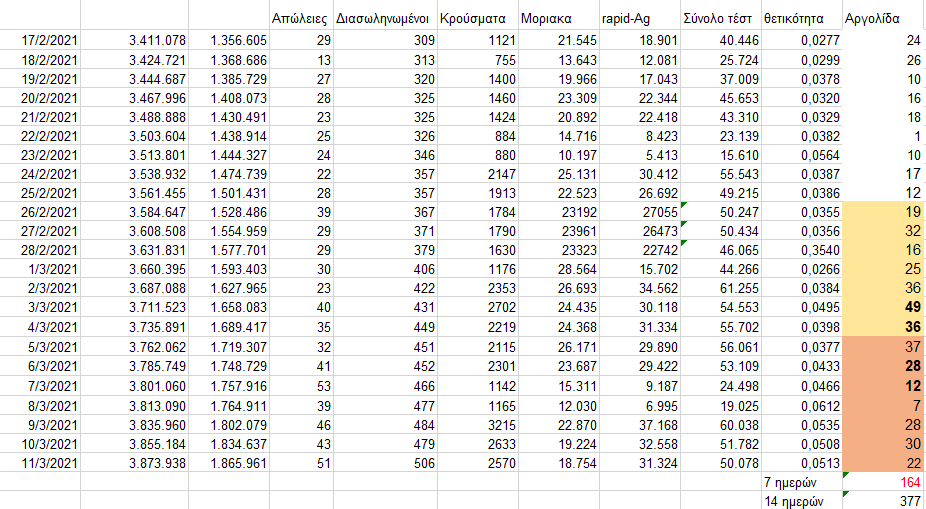
Task: Select the 0,3540 θετικότητα cell
Action: tap(800, 251)
